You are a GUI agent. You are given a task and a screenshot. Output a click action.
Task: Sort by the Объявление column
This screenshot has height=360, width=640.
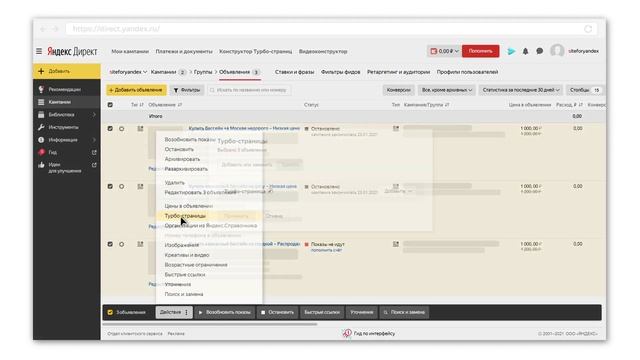(165, 105)
